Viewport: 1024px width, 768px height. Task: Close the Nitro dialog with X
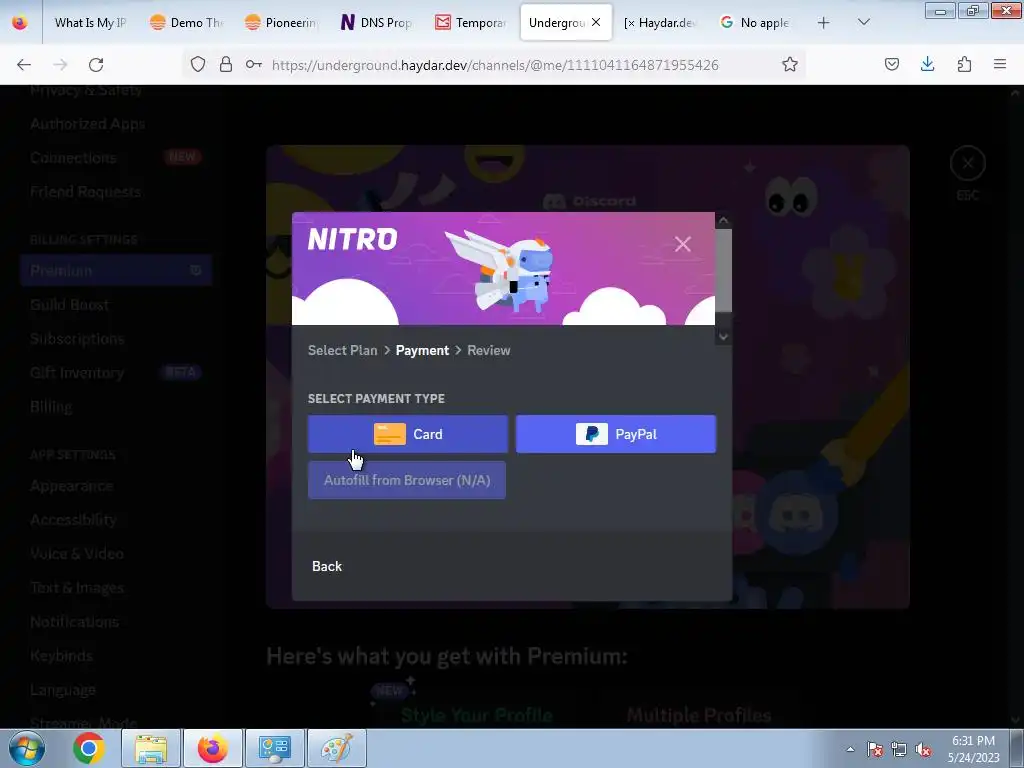(682, 244)
